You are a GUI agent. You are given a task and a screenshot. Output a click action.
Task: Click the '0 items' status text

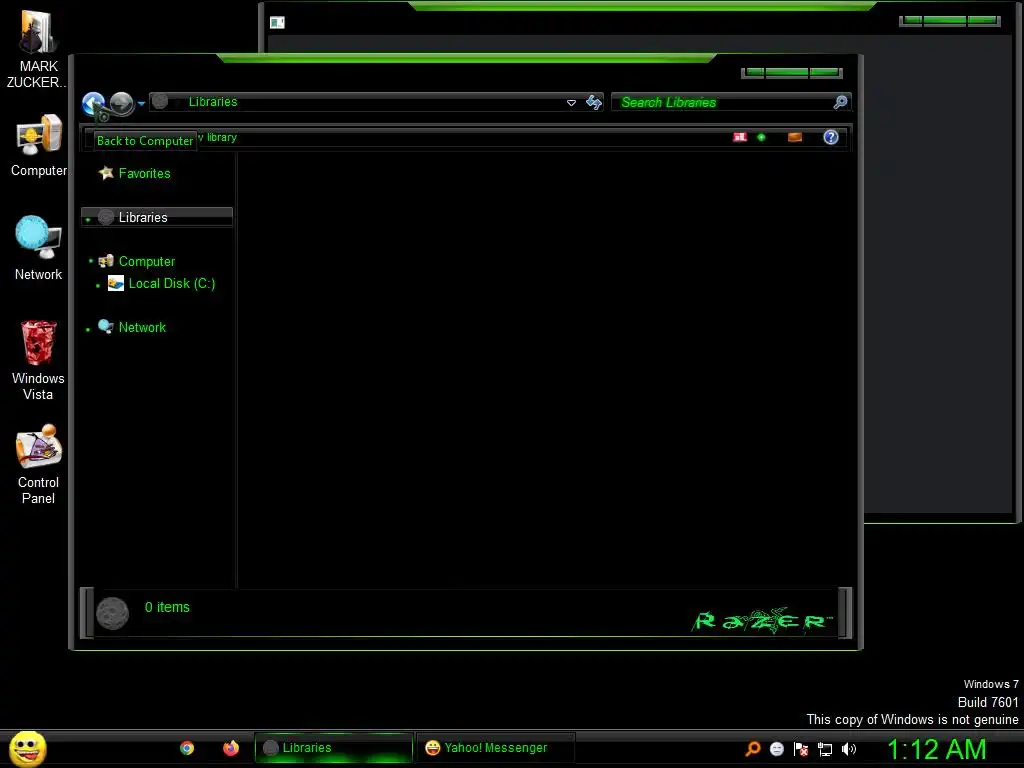pyautogui.click(x=167, y=607)
